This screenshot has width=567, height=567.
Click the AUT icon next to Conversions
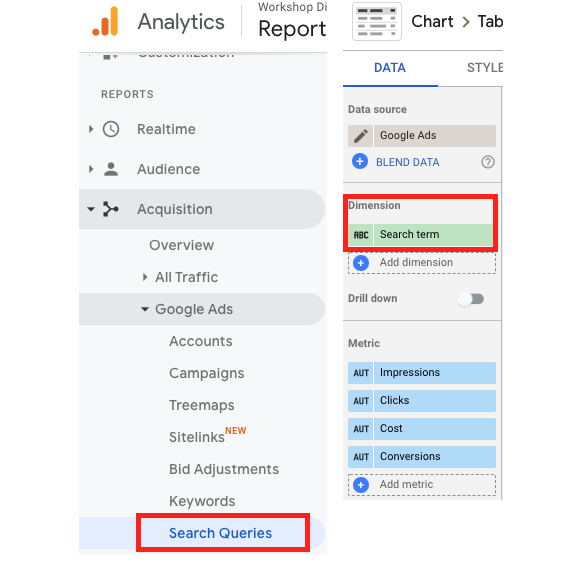coord(361,457)
